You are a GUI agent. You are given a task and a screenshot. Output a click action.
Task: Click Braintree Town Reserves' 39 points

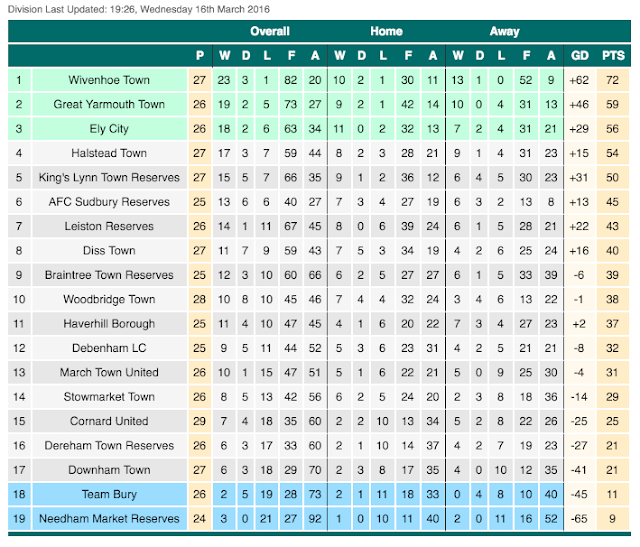(x=612, y=275)
